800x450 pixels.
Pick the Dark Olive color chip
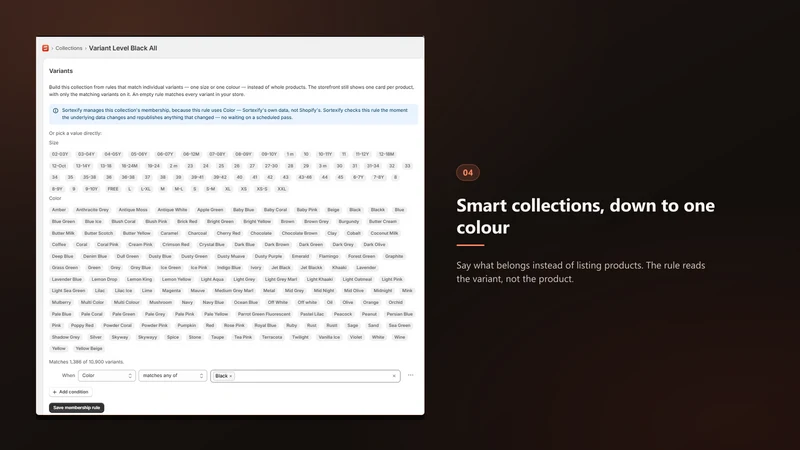[374, 244]
